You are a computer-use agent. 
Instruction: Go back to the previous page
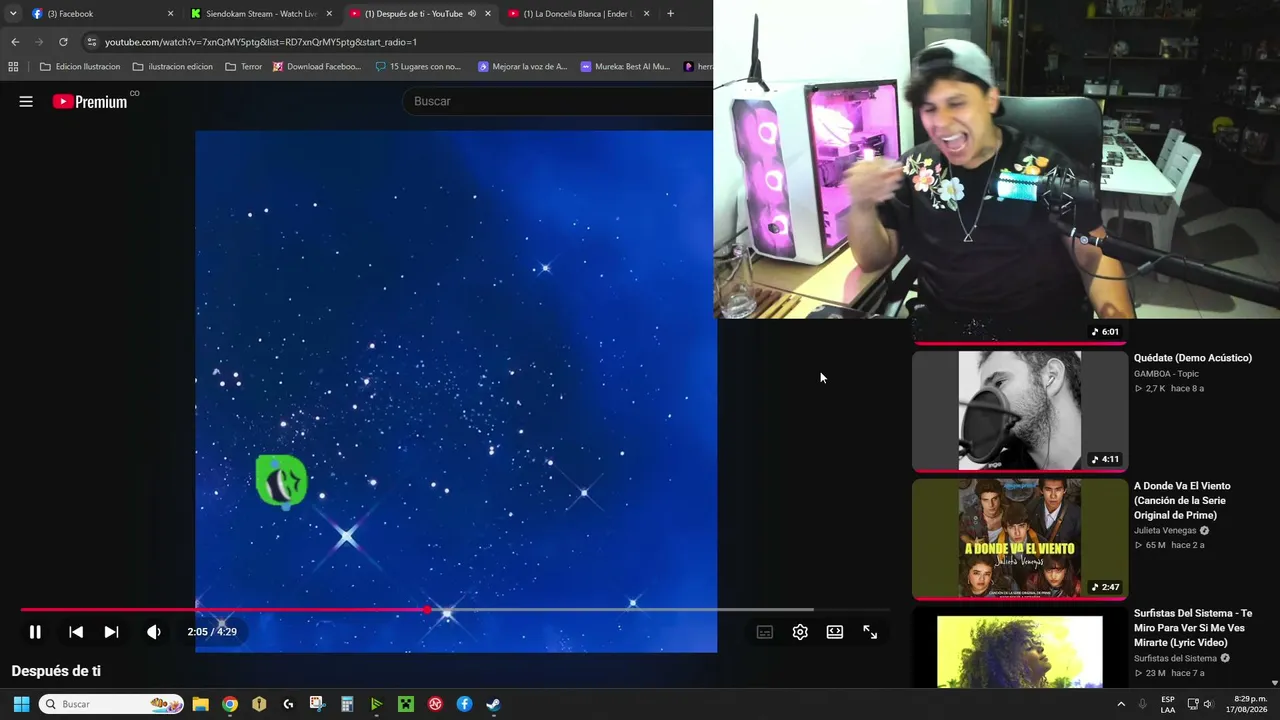[15, 42]
